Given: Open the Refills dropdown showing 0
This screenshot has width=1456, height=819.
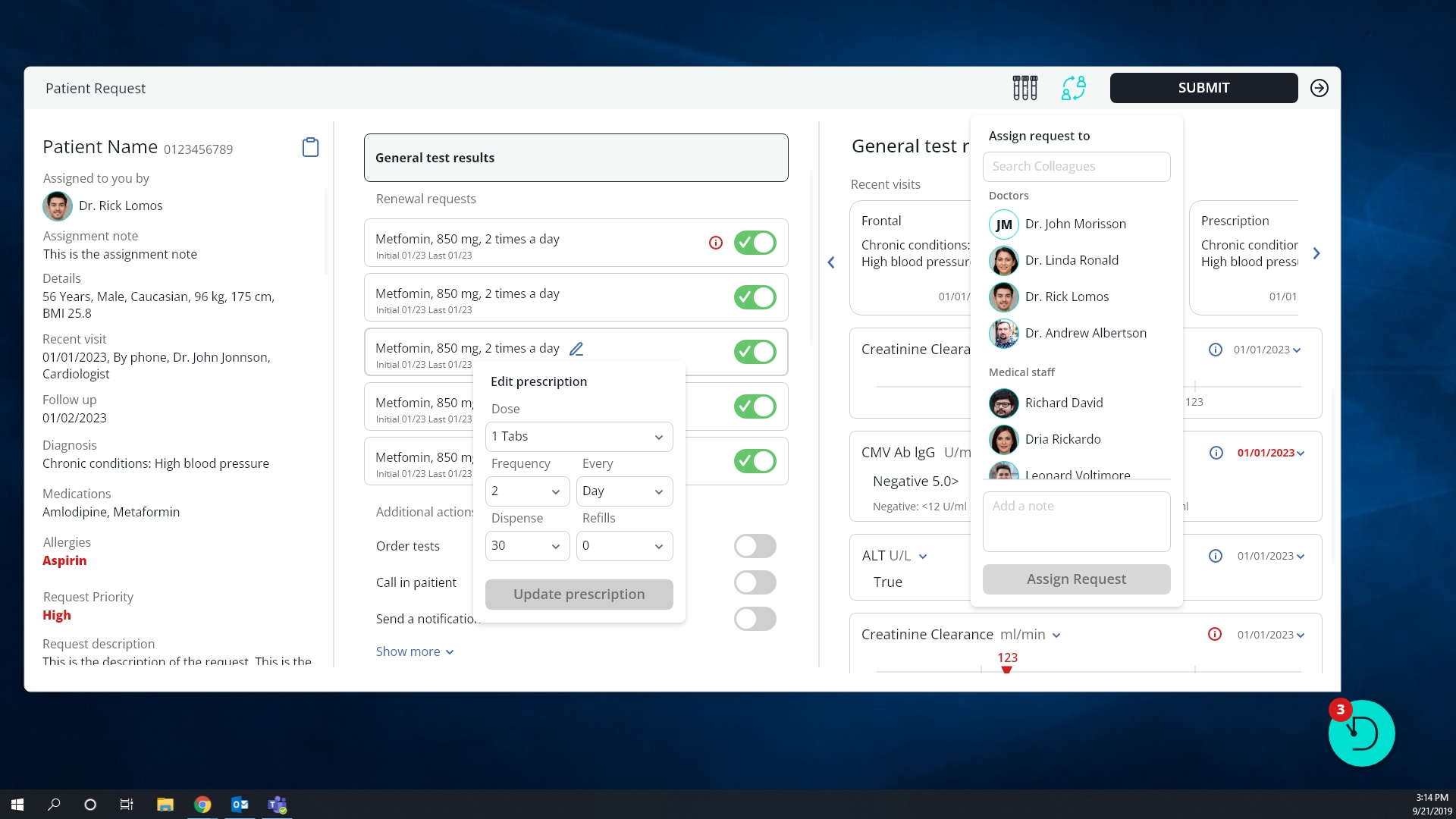Looking at the screenshot, I should 624,546.
